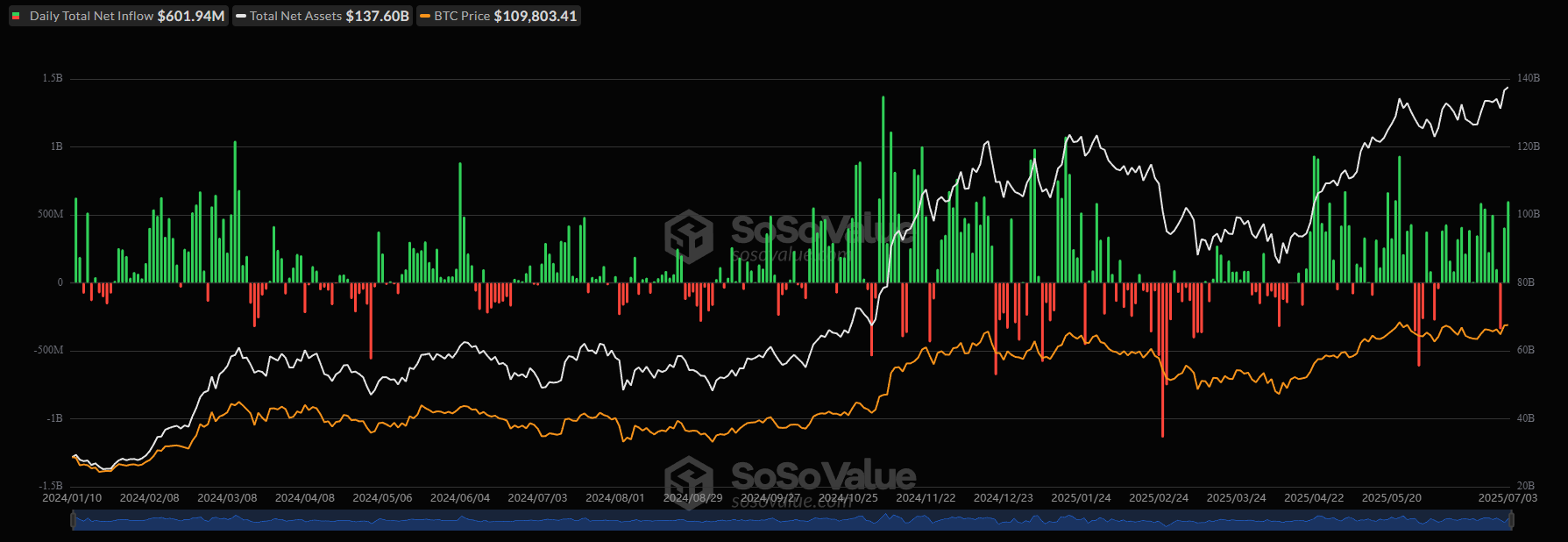
Task: Click the sosovalue.com watermark text at bottom
Action: (791, 503)
